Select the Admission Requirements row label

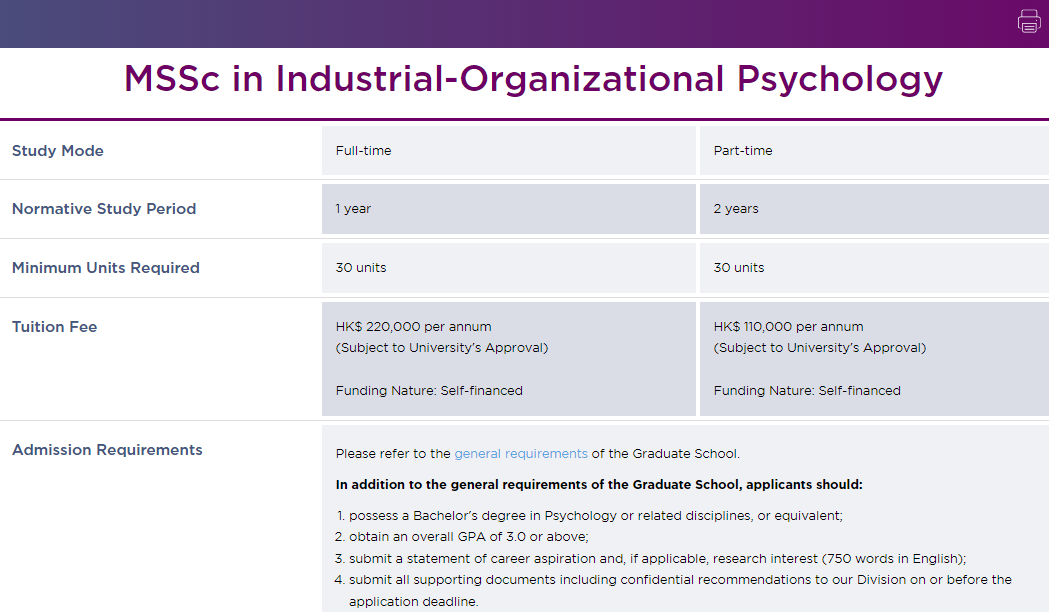107,450
